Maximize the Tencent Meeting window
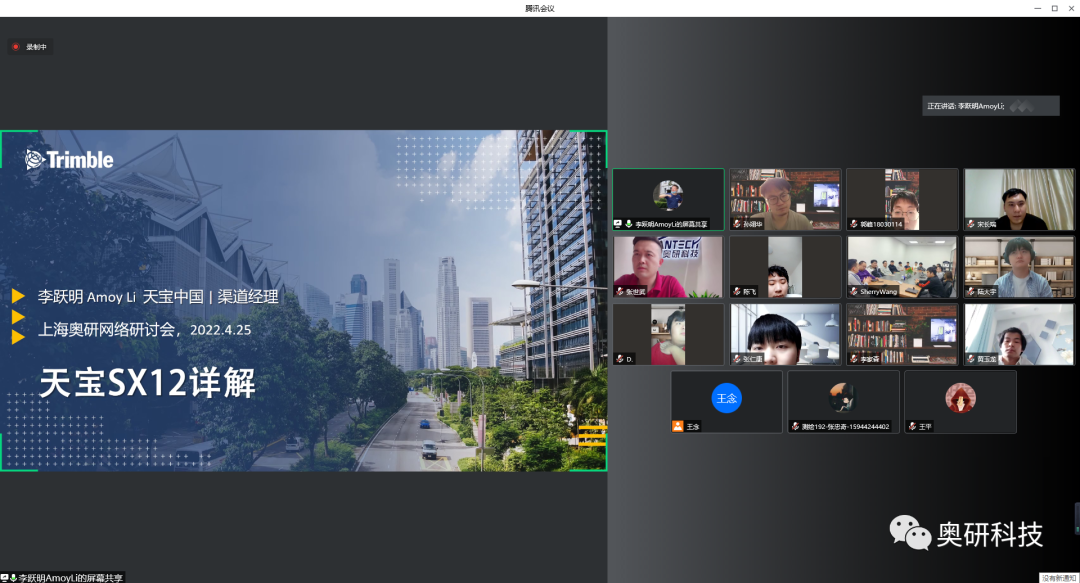This screenshot has height=583, width=1080. (1055, 8)
